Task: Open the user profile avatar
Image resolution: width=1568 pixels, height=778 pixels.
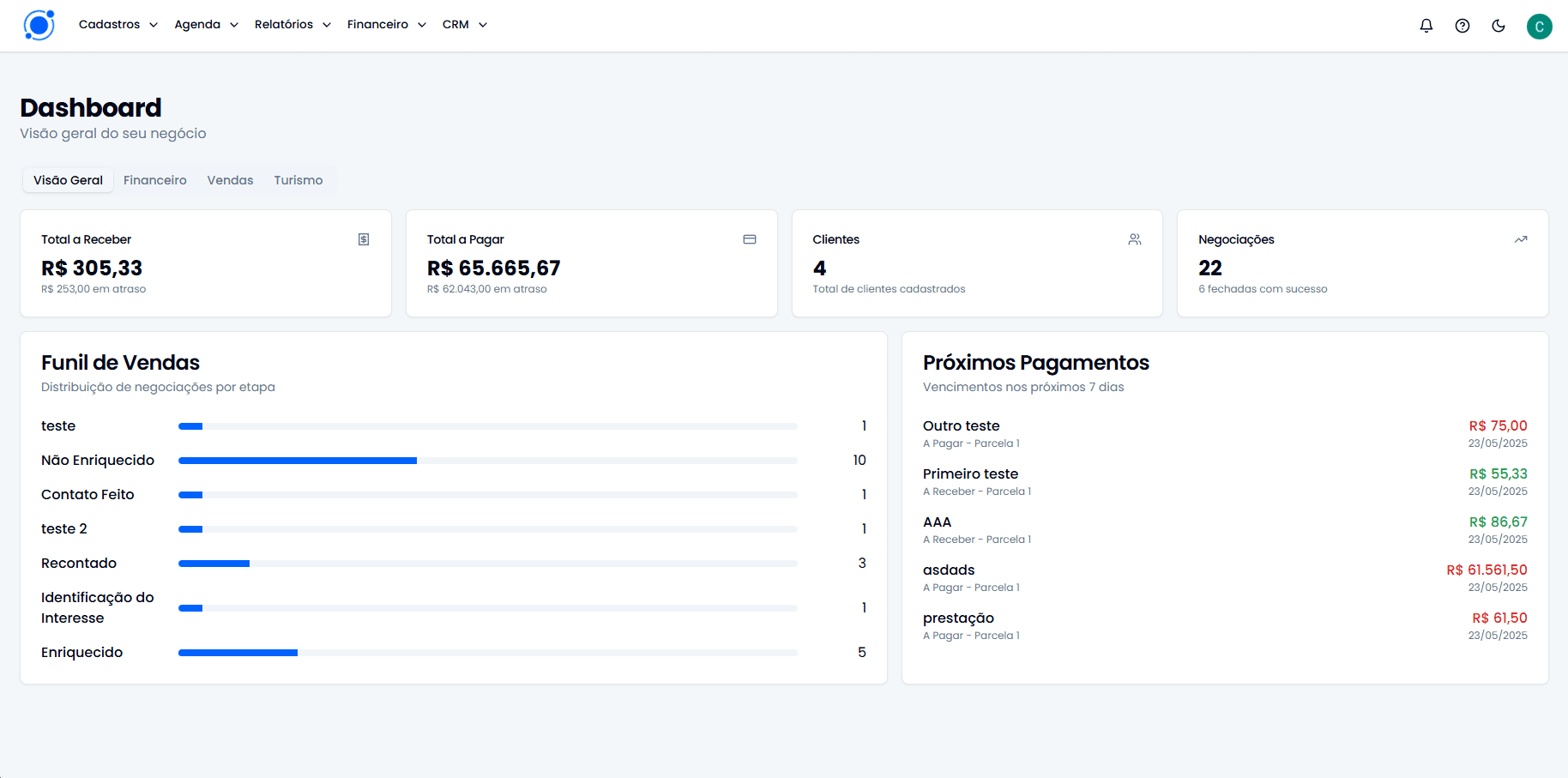Action: (x=1540, y=26)
